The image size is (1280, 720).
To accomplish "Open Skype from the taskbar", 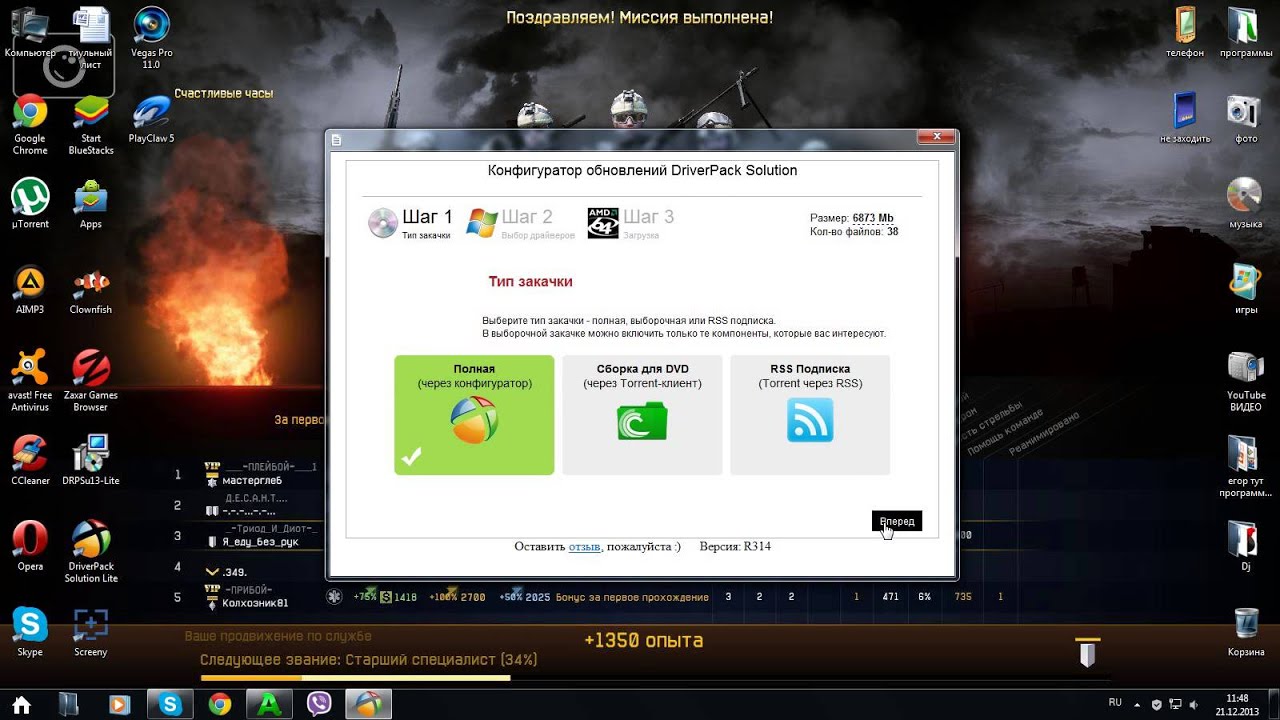I will (x=169, y=705).
